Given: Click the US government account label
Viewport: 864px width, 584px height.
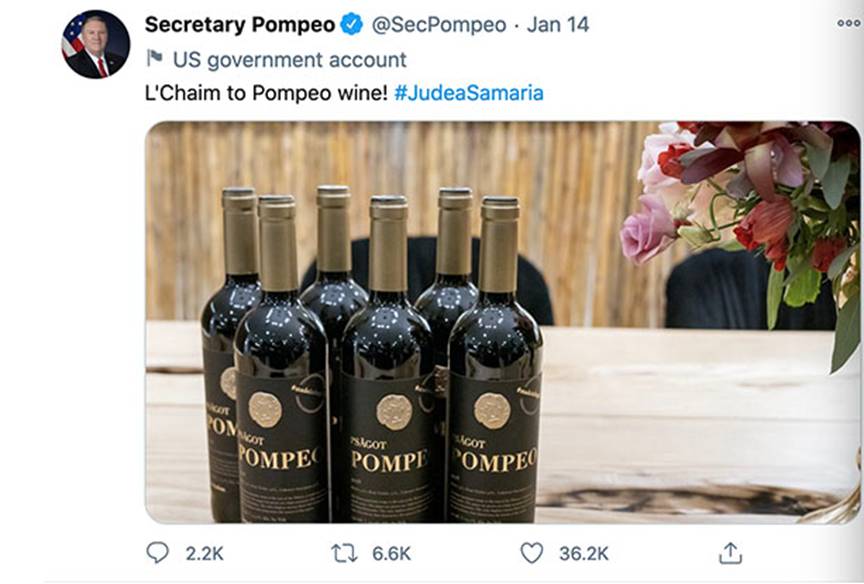Looking at the screenshot, I should pos(290,59).
